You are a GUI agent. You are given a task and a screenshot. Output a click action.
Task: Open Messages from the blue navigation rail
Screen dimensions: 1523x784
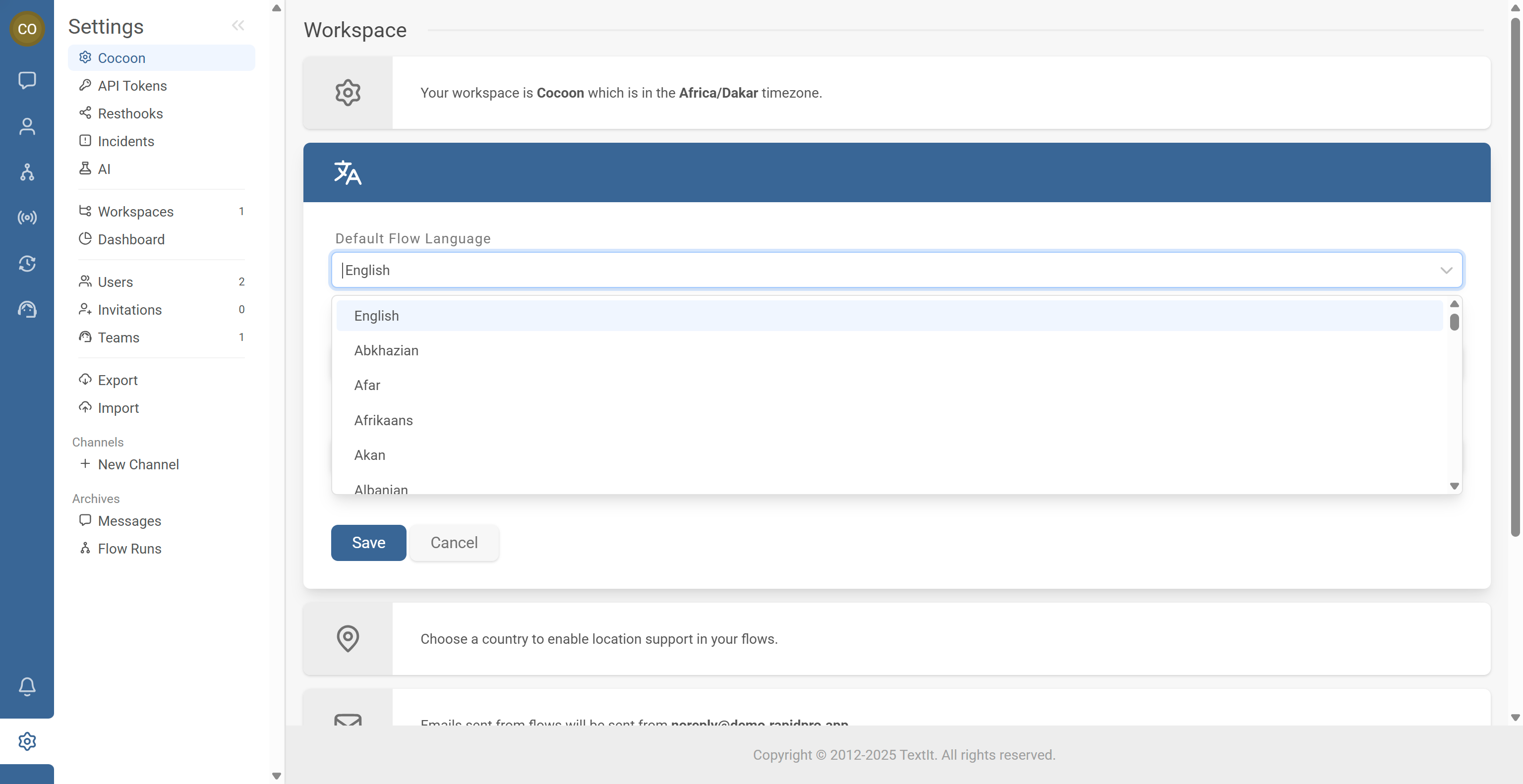tap(27, 80)
